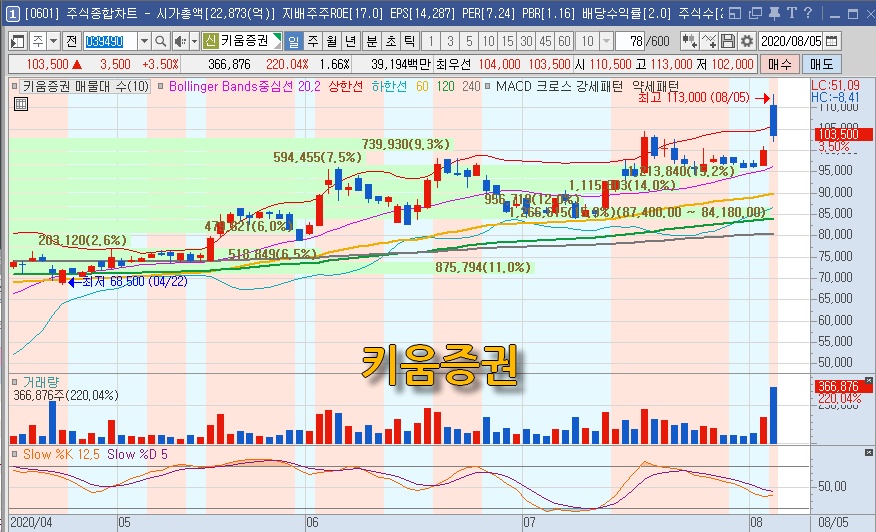The height and width of the screenshot is (532, 876).
Task: Click the 전 button beside stock code
Action: click(x=72, y=41)
